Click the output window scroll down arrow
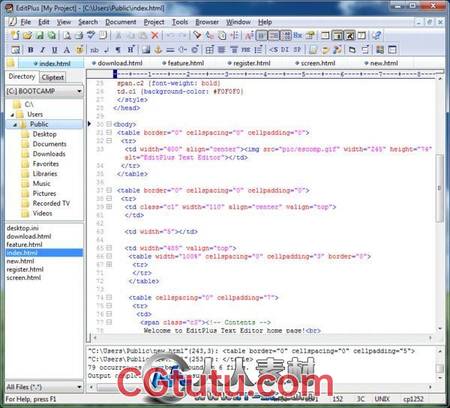 click(x=440, y=378)
